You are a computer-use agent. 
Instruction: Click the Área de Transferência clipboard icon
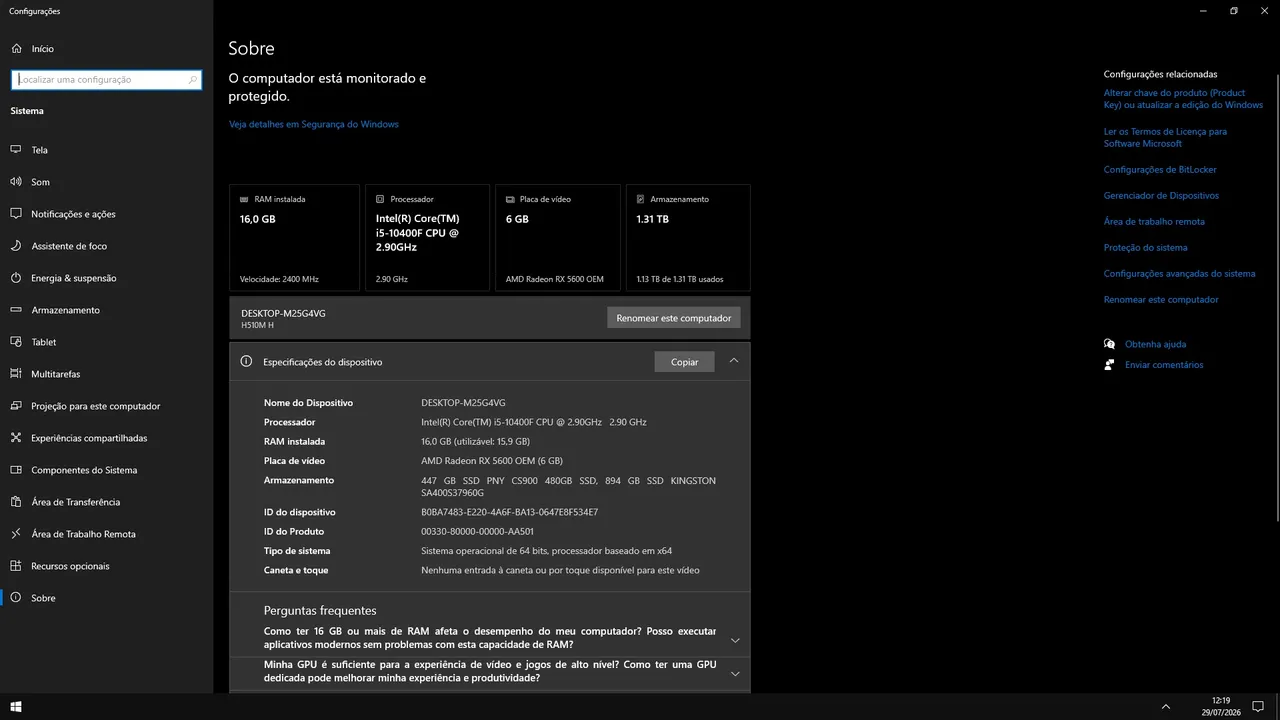(16, 502)
